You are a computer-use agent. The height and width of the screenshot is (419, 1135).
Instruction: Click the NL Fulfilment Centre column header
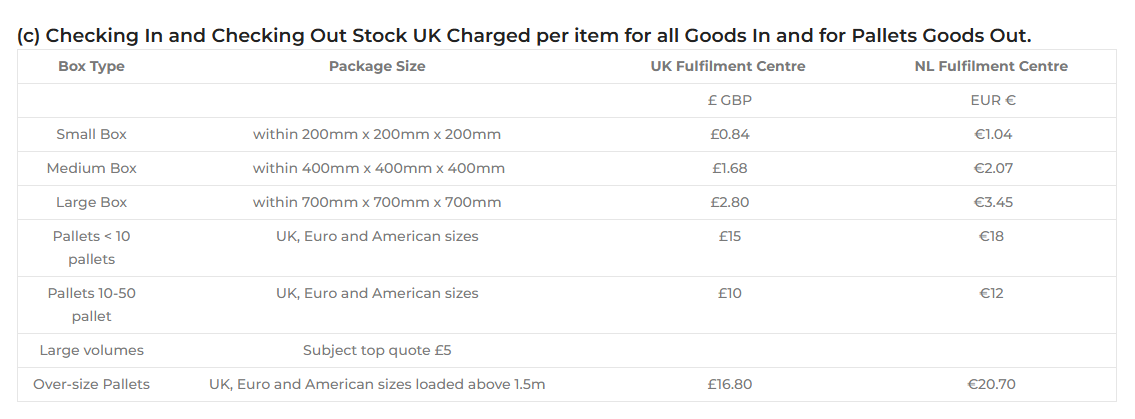tap(992, 66)
